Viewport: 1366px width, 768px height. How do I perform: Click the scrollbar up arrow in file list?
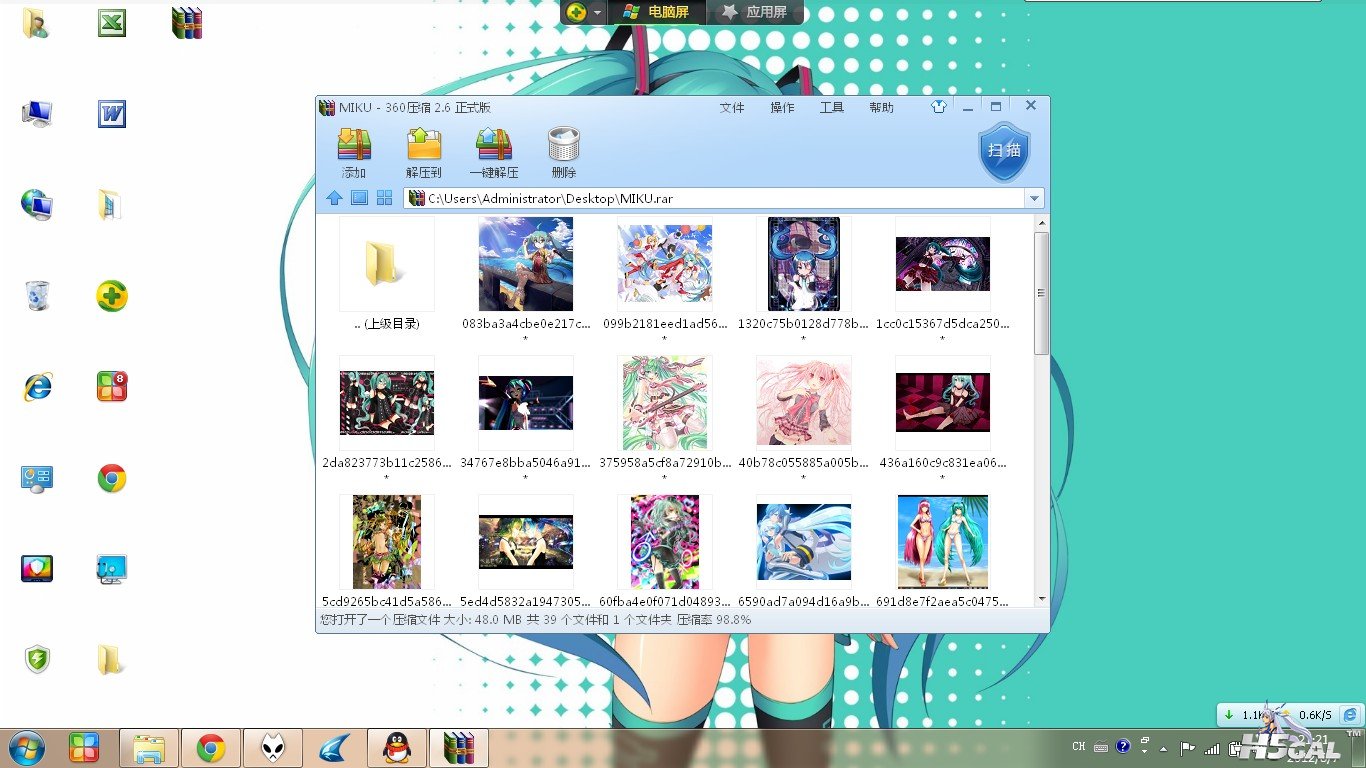[x=1041, y=222]
